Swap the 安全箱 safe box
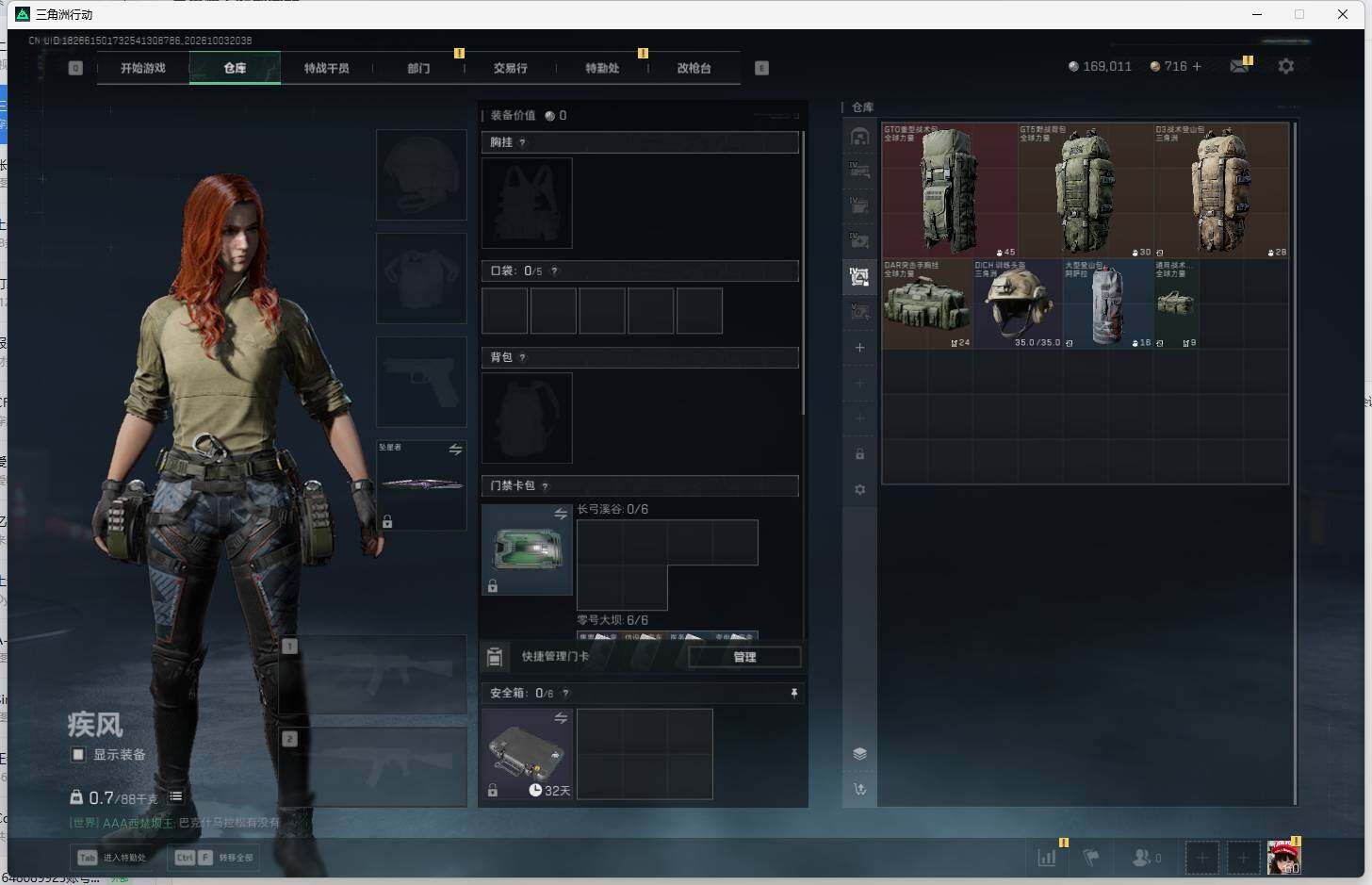The width and height of the screenshot is (1372, 885). point(561,718)
